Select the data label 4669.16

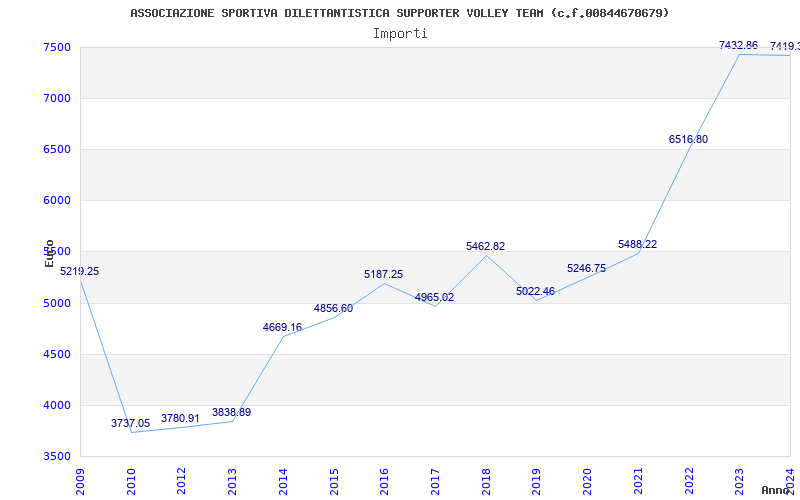(x=282, y=328)
